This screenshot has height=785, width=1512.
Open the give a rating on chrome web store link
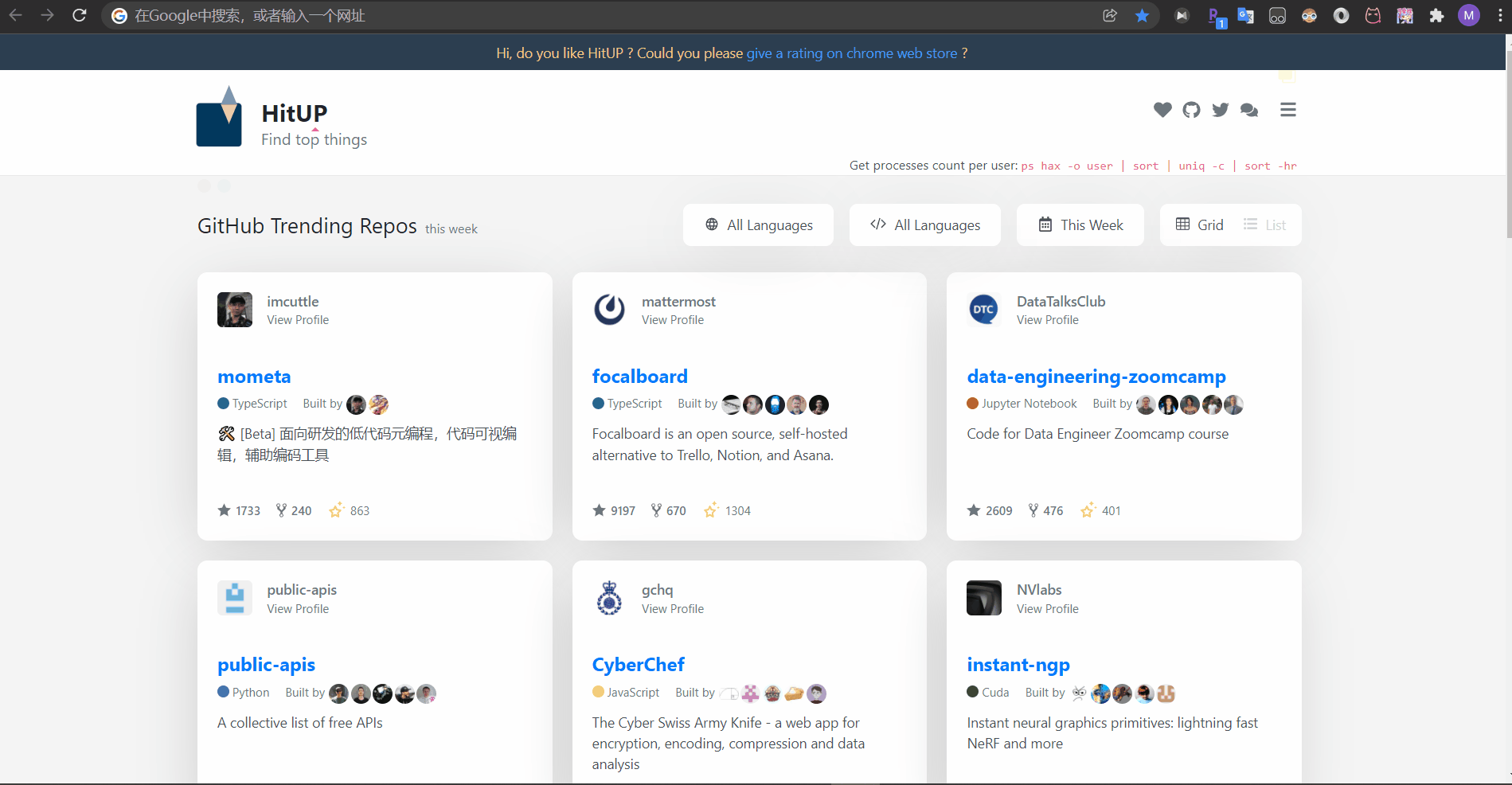[x=852, y=53]
